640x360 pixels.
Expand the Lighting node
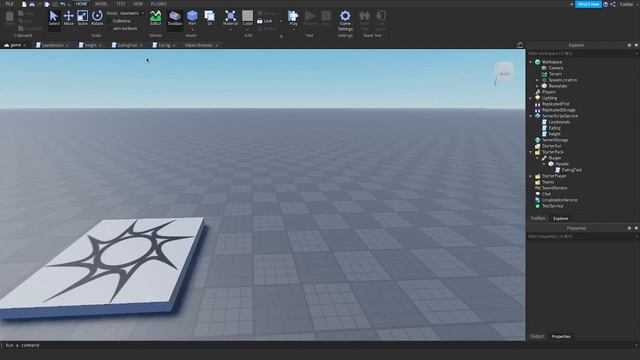531,98
